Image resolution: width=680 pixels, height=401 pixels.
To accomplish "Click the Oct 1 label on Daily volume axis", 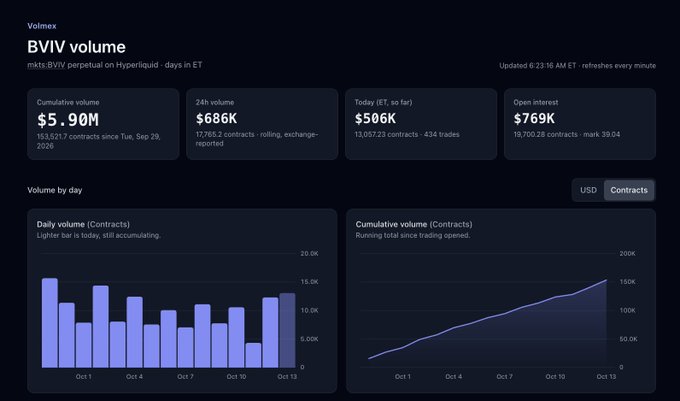I will click(x=83, y=377).
